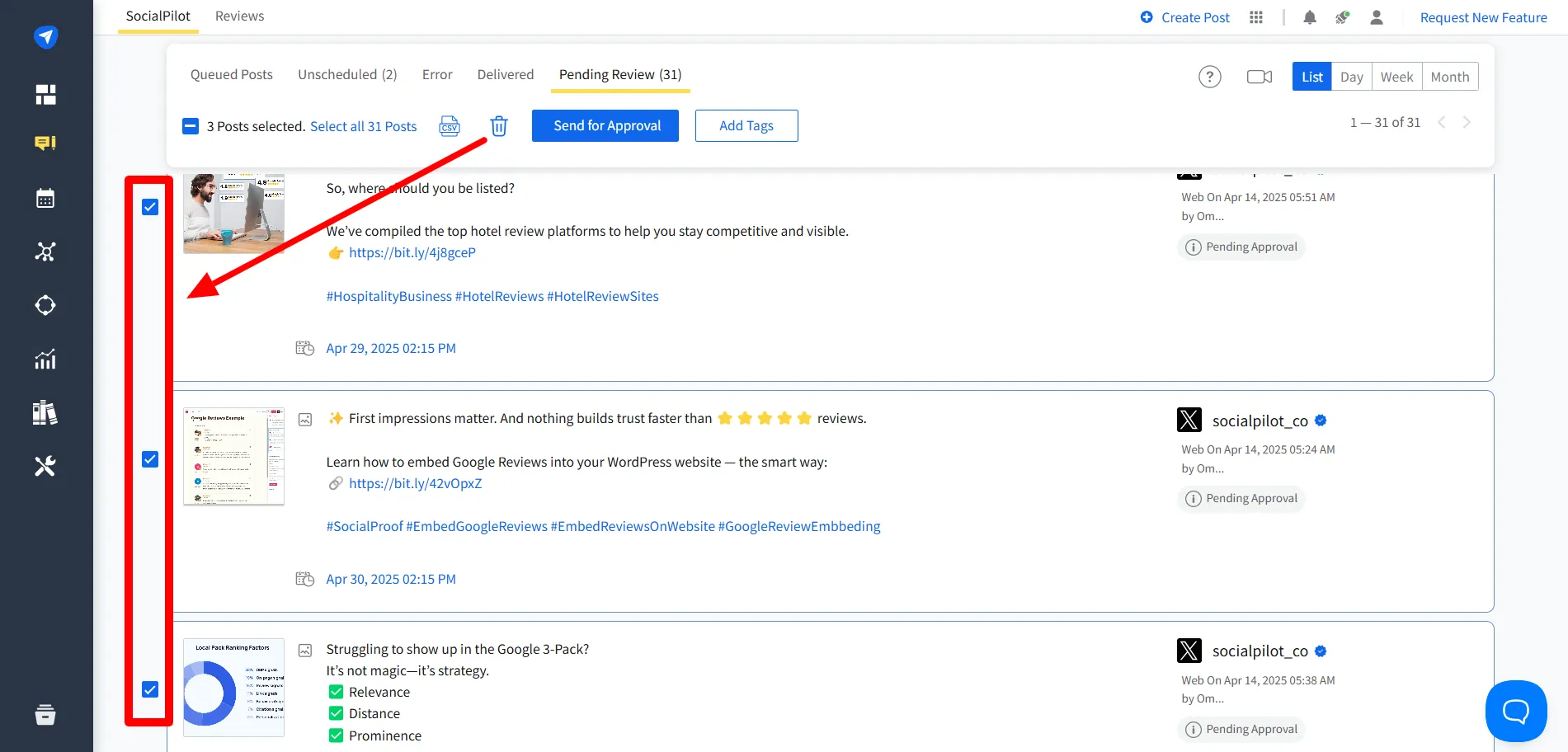Image resolution: width=1568 pixels, height=752 pixels.
Task: Uncheck the hotel review platforms post
Action: [x=150, y=207]
